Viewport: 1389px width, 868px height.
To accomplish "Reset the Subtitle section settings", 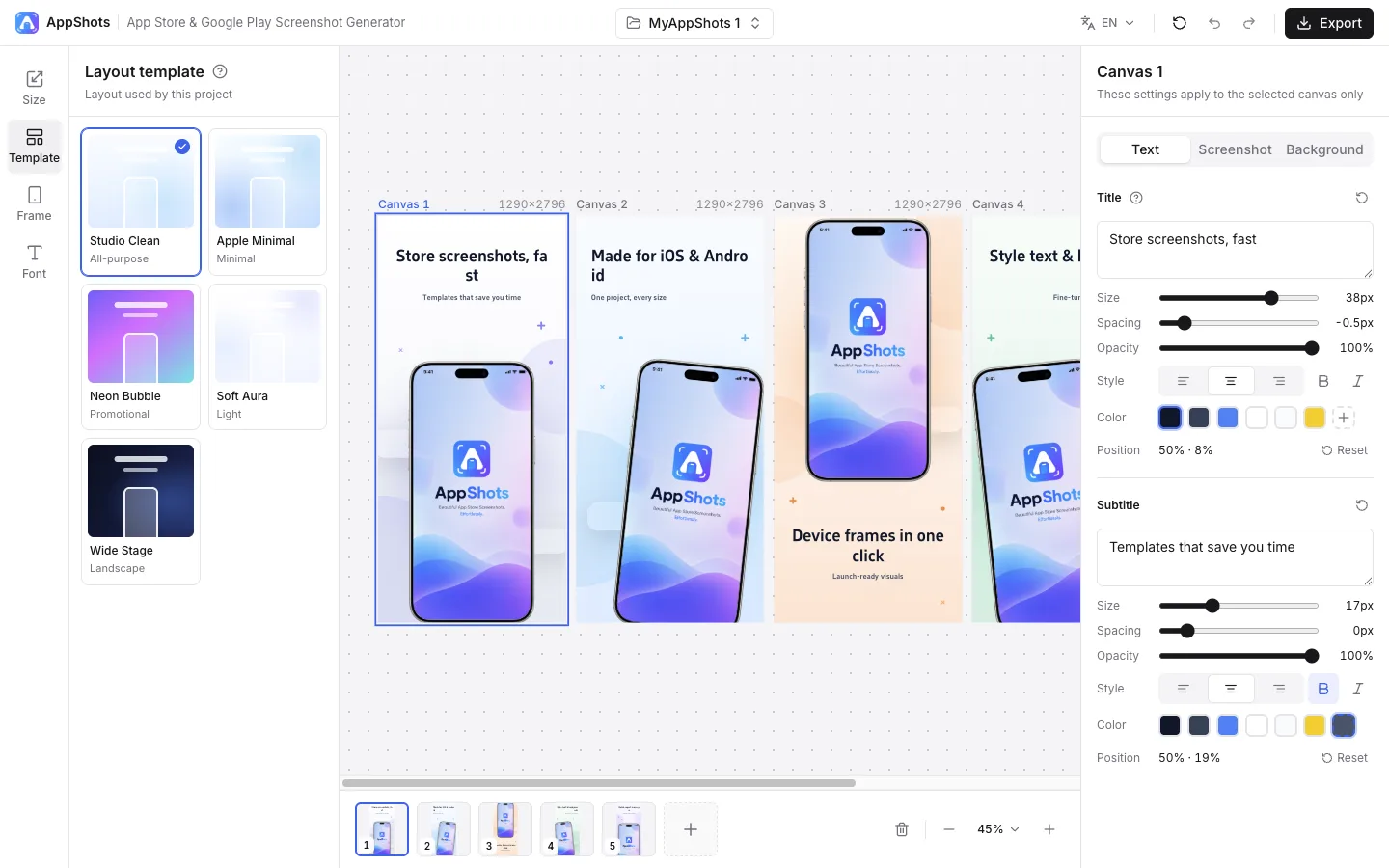I will tap(1362, 505).
